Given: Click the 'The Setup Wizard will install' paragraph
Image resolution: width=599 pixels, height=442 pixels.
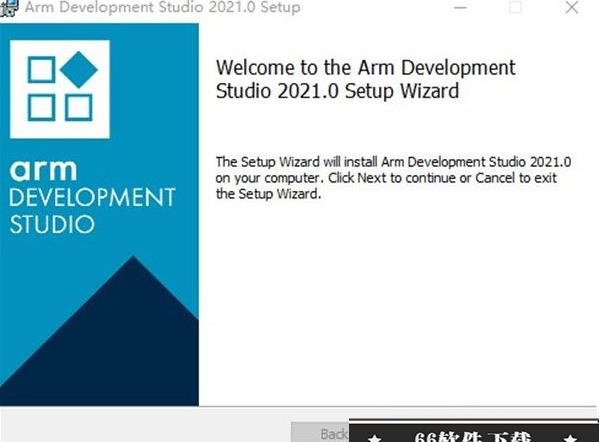Looking at the screenshot, I should (393, 178).
